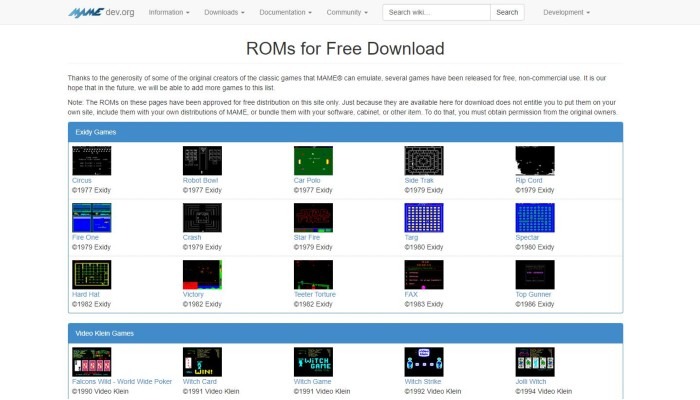
Task: Expand the Community menu
Action: (x=347, y=12)
